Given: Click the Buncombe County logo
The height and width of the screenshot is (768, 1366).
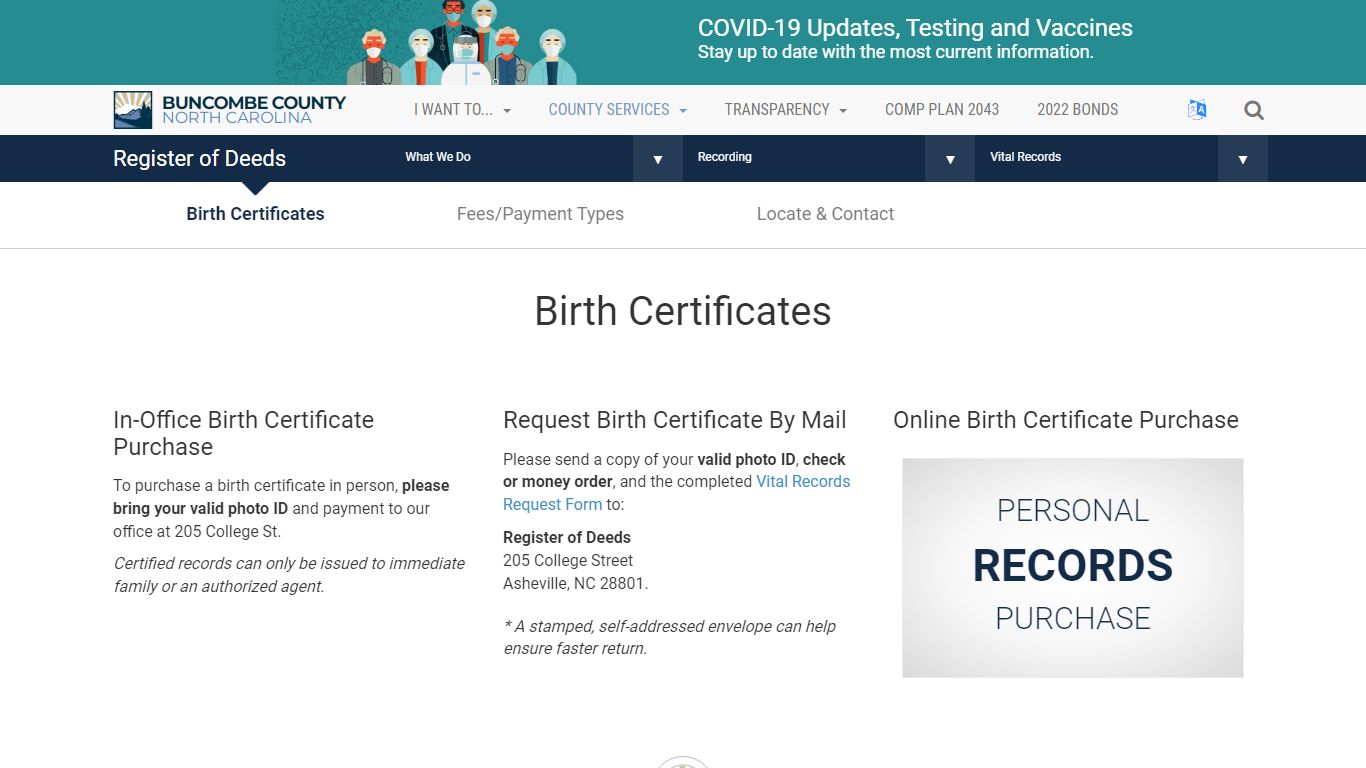Looking at the screenshot, I should [230, 110].
